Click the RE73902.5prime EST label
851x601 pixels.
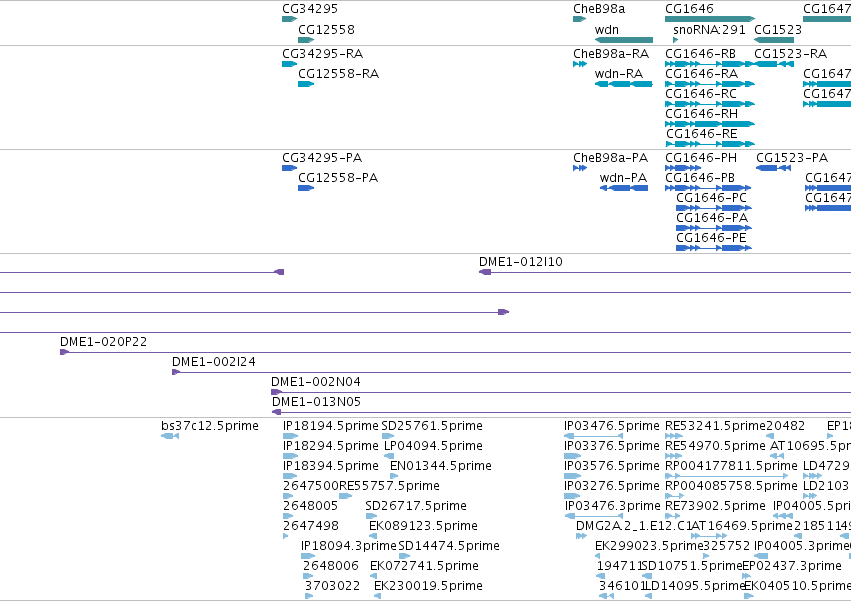715,507
